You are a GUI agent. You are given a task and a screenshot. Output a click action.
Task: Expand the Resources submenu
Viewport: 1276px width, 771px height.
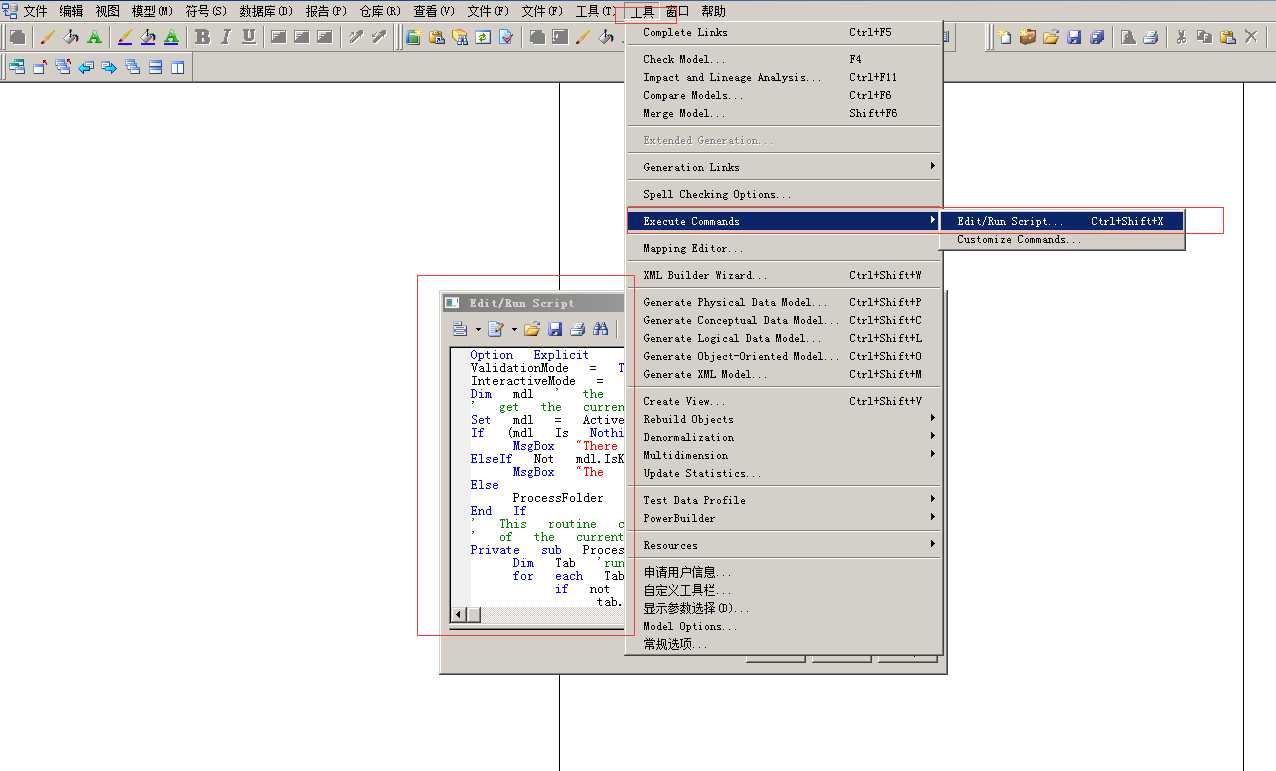click(x=785, y=545)
